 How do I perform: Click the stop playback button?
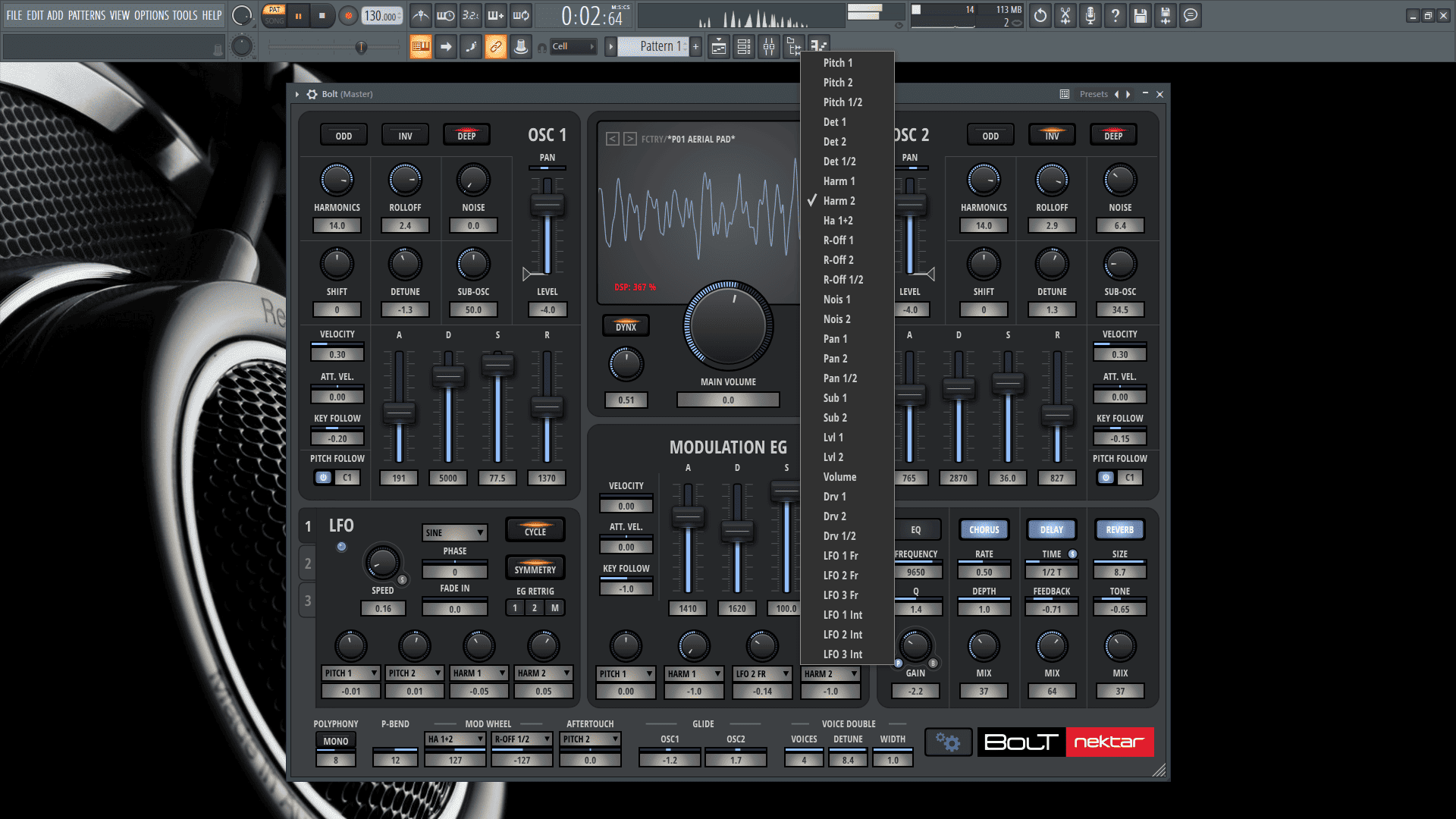coord(322,15)
